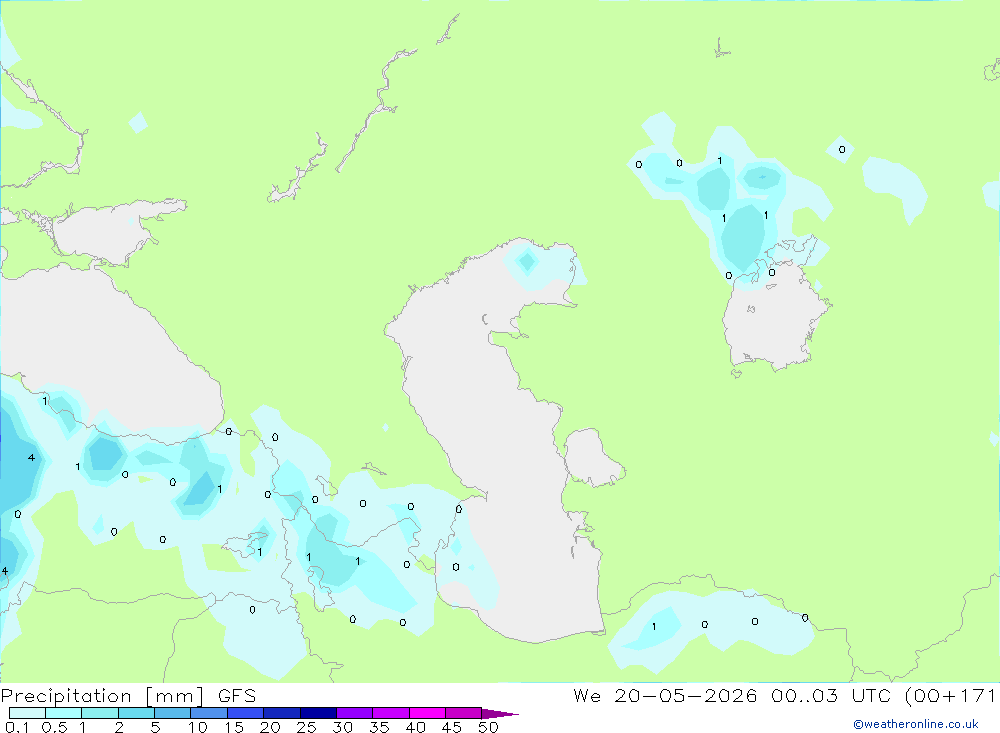Click the purple arrow tip above 50 mm

(500, 713)
